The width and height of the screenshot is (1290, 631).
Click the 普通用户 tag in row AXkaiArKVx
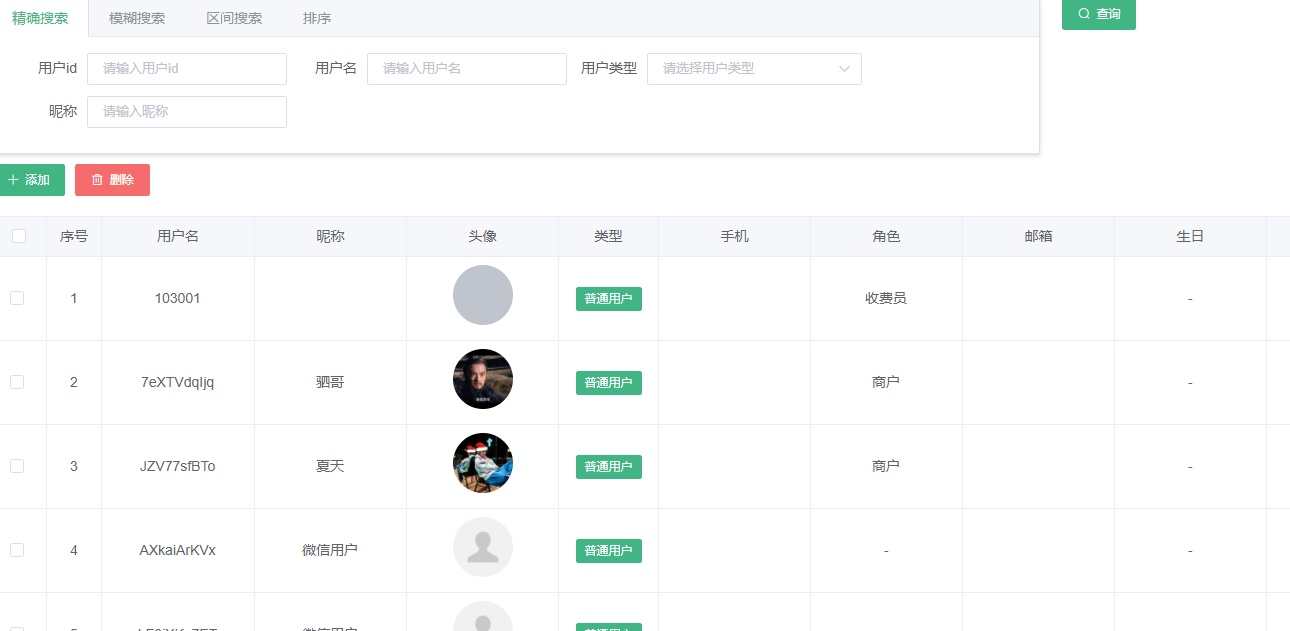click(609, 551)
